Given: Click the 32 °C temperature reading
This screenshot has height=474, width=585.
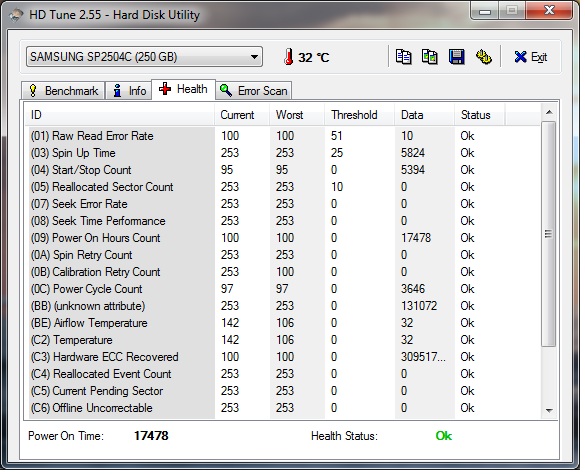Looking at the screenshot, I should (x=313, y=57).
